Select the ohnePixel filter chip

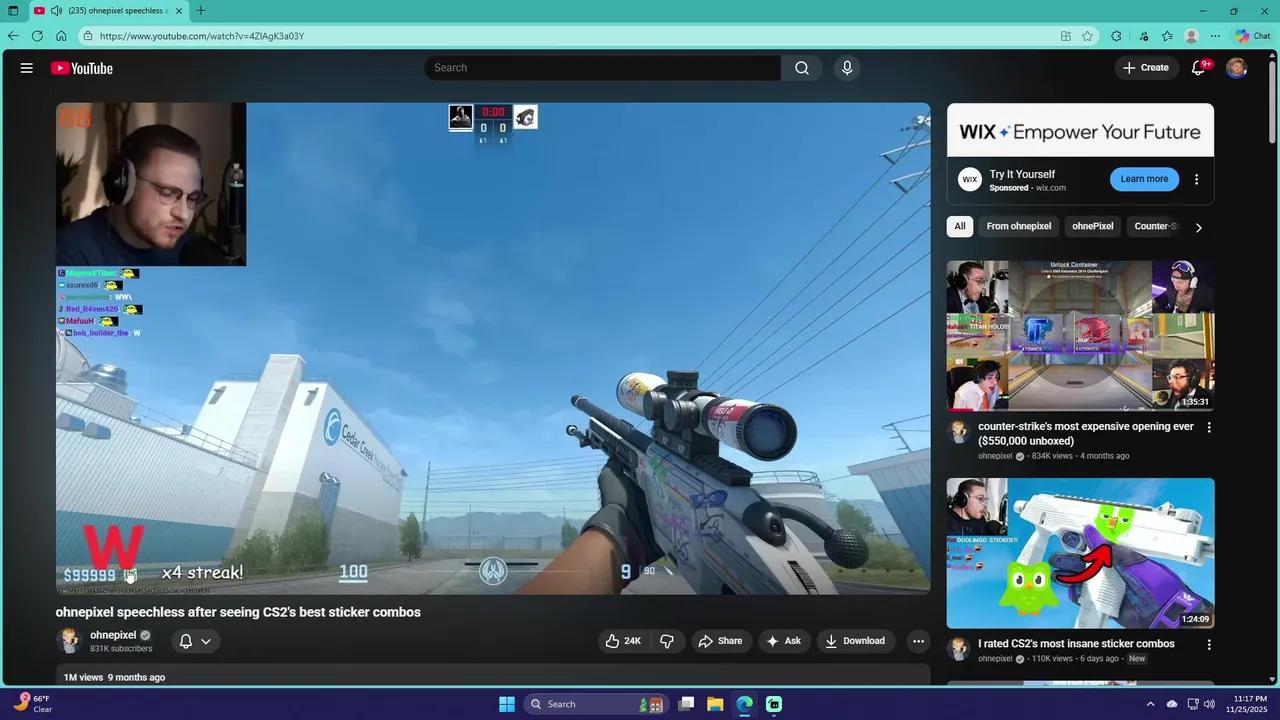pyautogui.click(x=1093, y=226)
